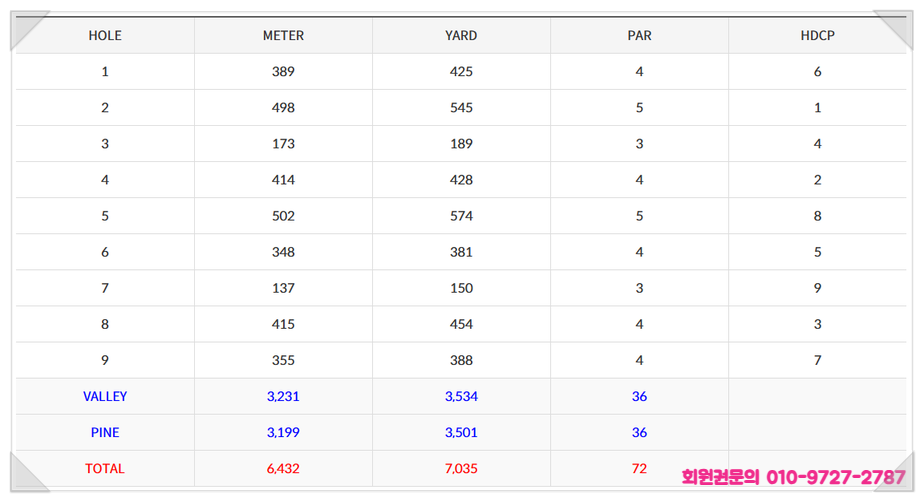This screenshot has width=924, height=502.
Task: Click the 388 yard cell
Action: click(x=461, y=360)
